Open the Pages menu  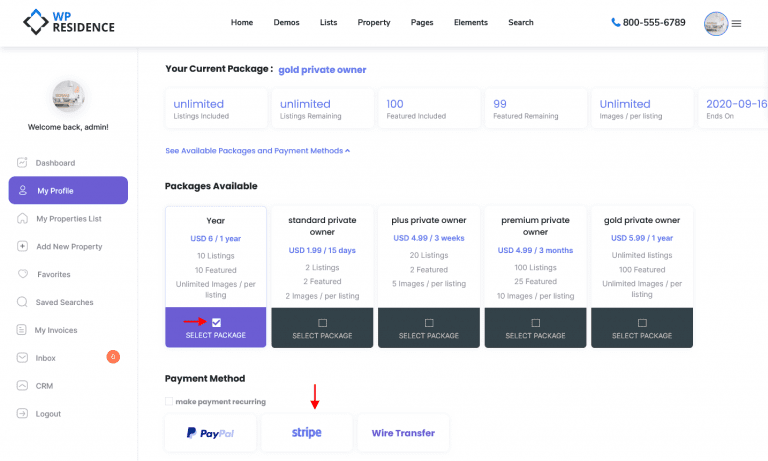point(422,23)
